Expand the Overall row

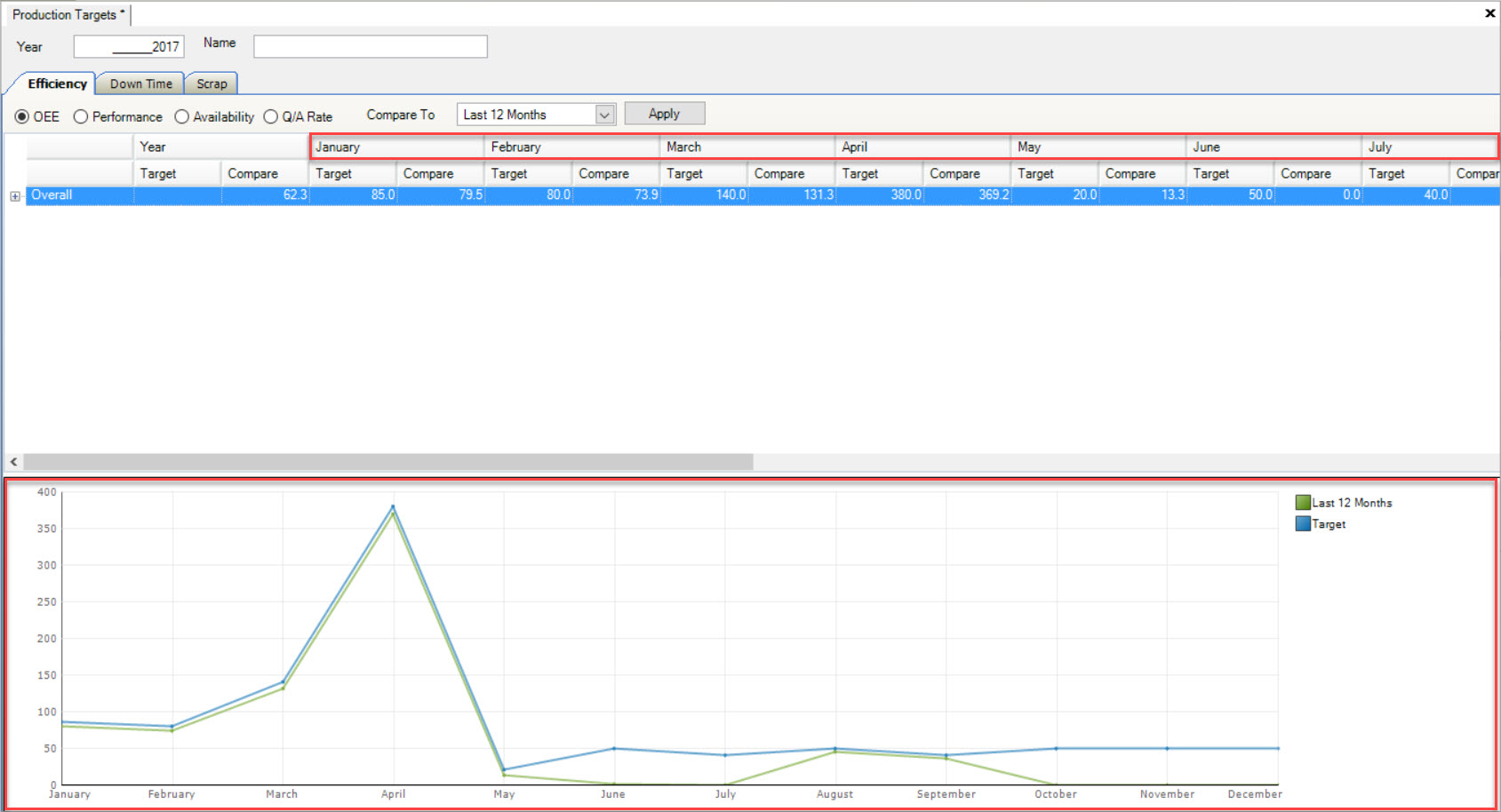(x=15, y=196)
